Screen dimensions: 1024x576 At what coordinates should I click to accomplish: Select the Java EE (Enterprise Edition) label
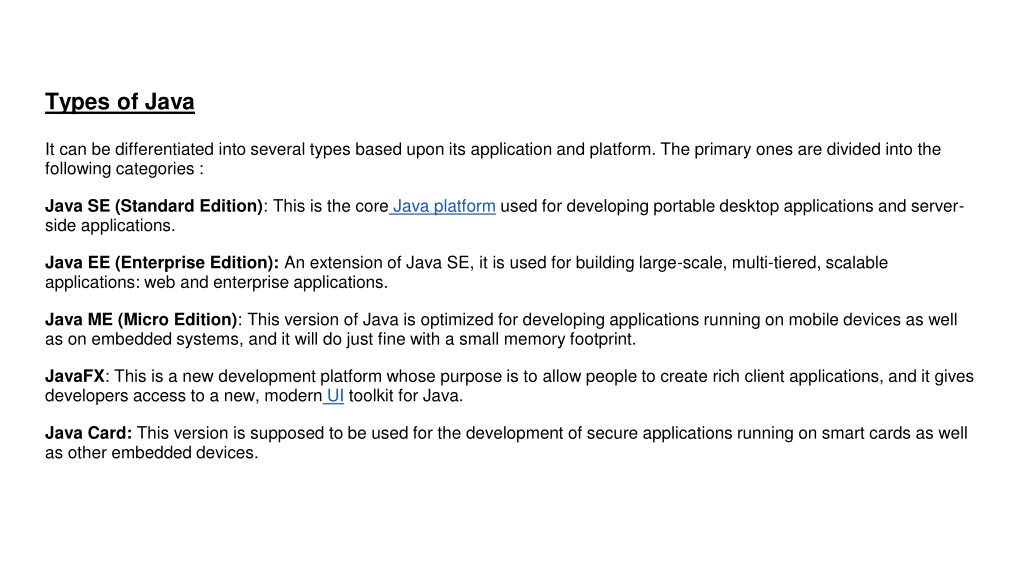tap(162, 263)
